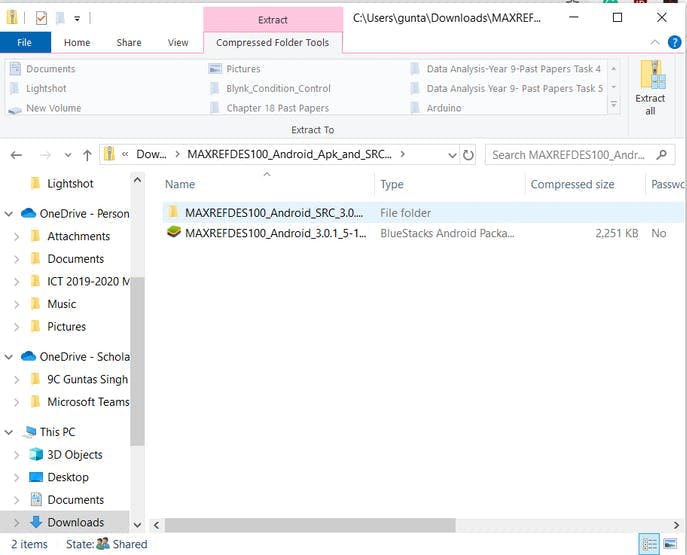Screen dimensions: 687x555
Task: Sort files by the Name column header
Action: click(180, 184)
